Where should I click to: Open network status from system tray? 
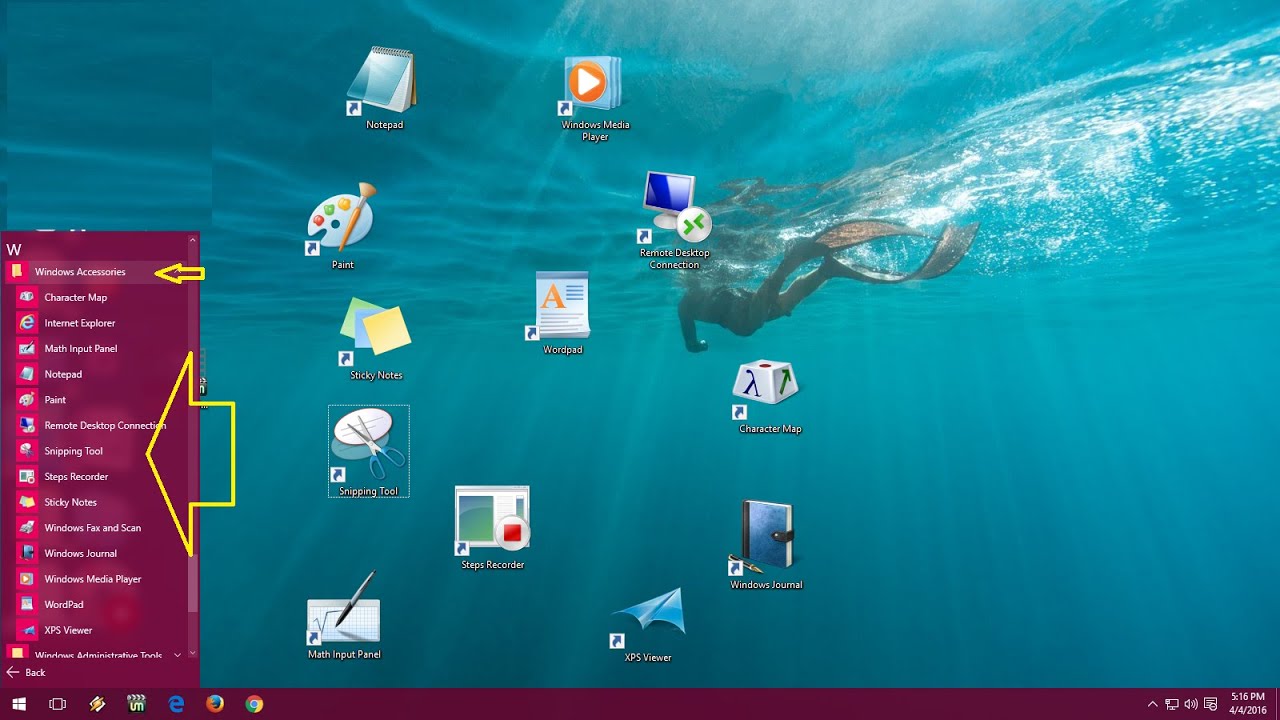pos(1171,704)
